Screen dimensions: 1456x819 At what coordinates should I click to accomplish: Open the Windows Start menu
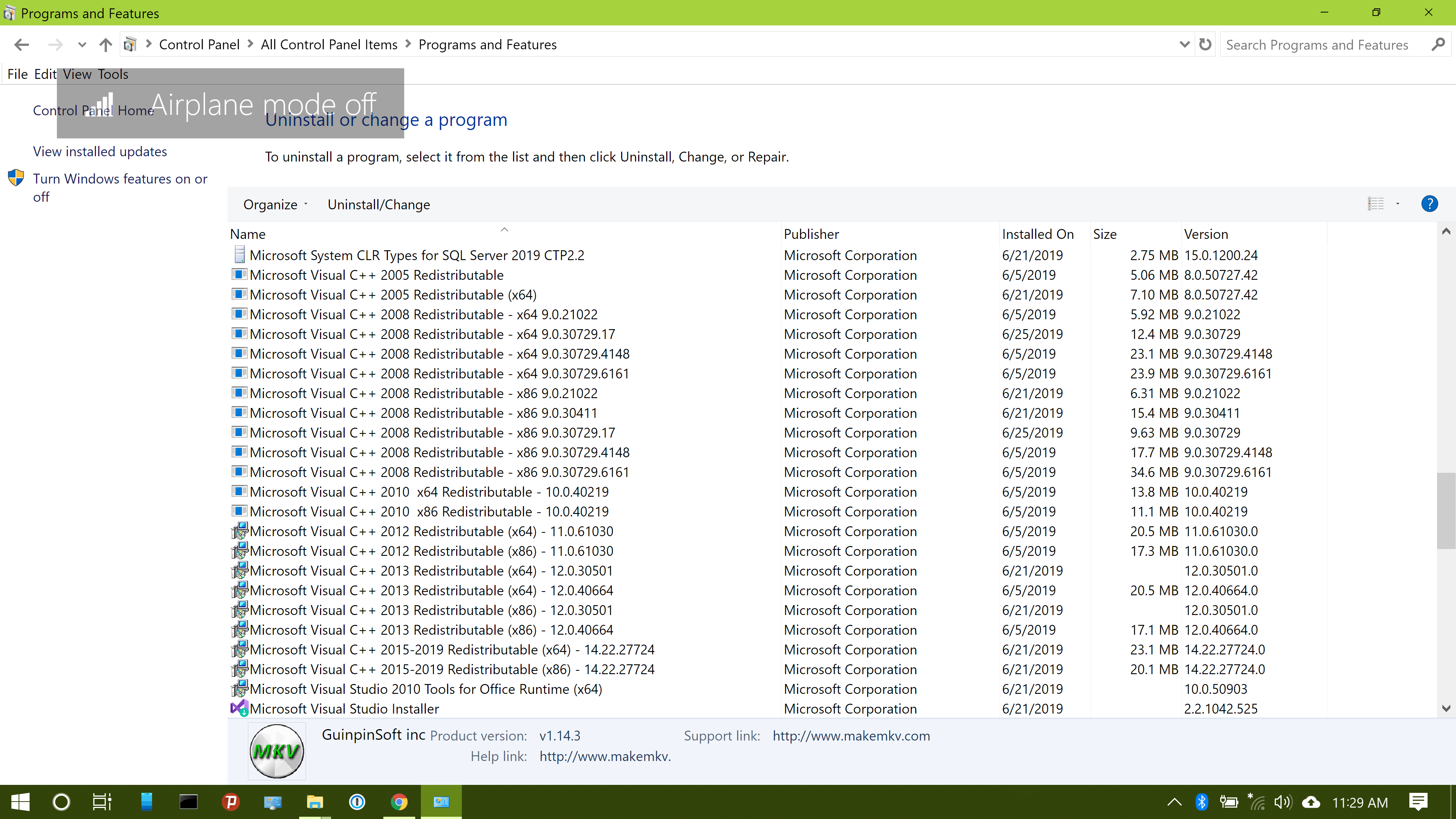(x=20, y=802)
